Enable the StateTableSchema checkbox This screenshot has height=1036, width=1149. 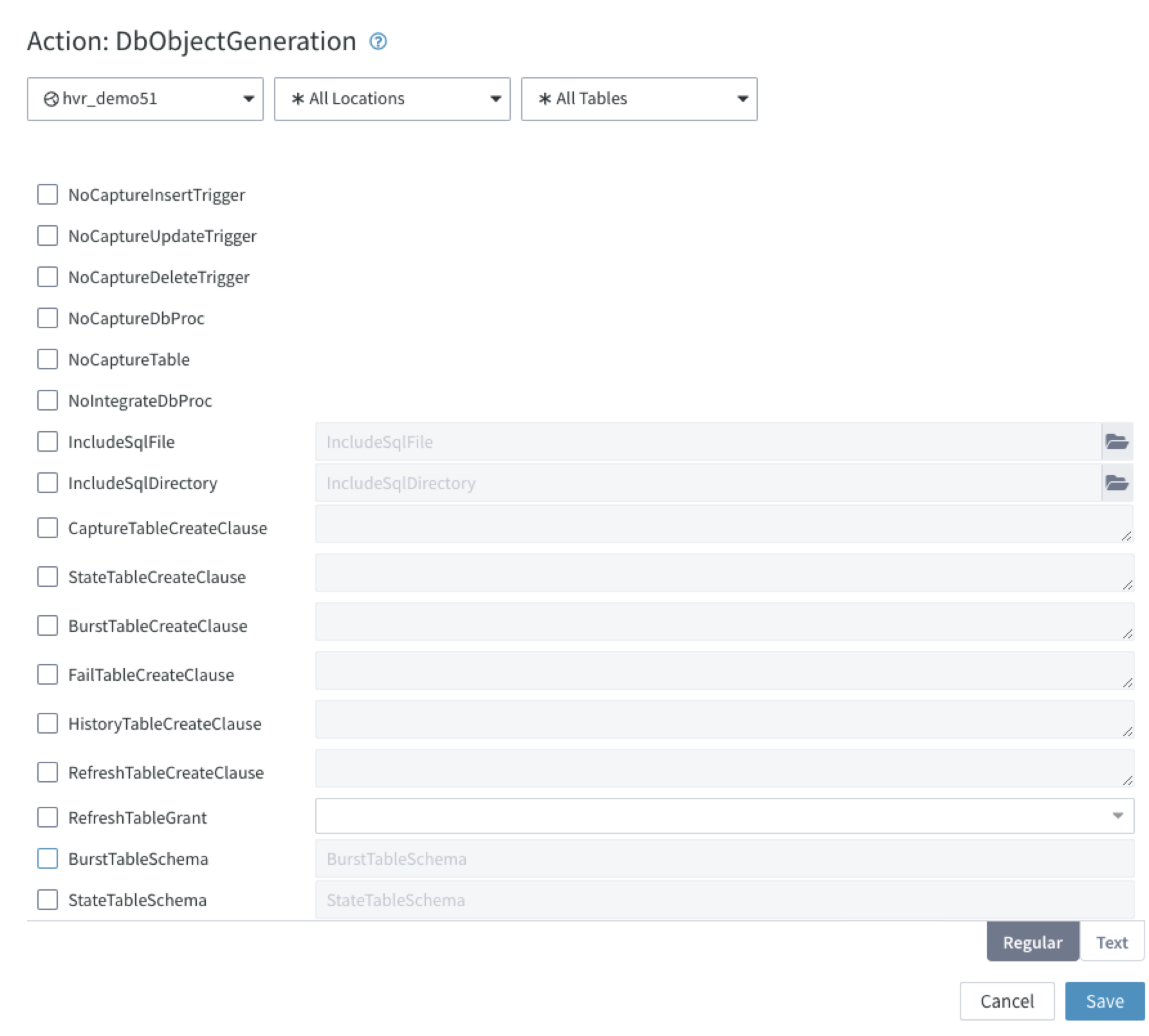click(48, 900)
